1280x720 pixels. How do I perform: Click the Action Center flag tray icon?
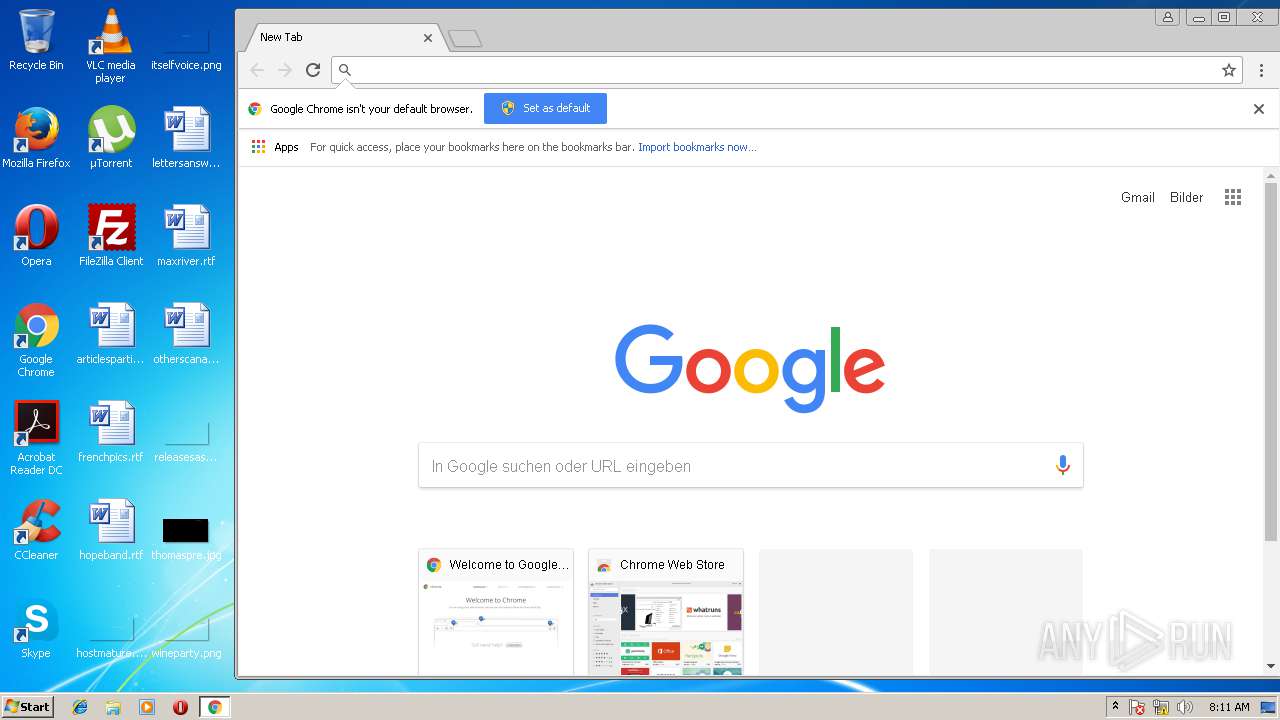pyautogui.click(x=1137, y=707)
